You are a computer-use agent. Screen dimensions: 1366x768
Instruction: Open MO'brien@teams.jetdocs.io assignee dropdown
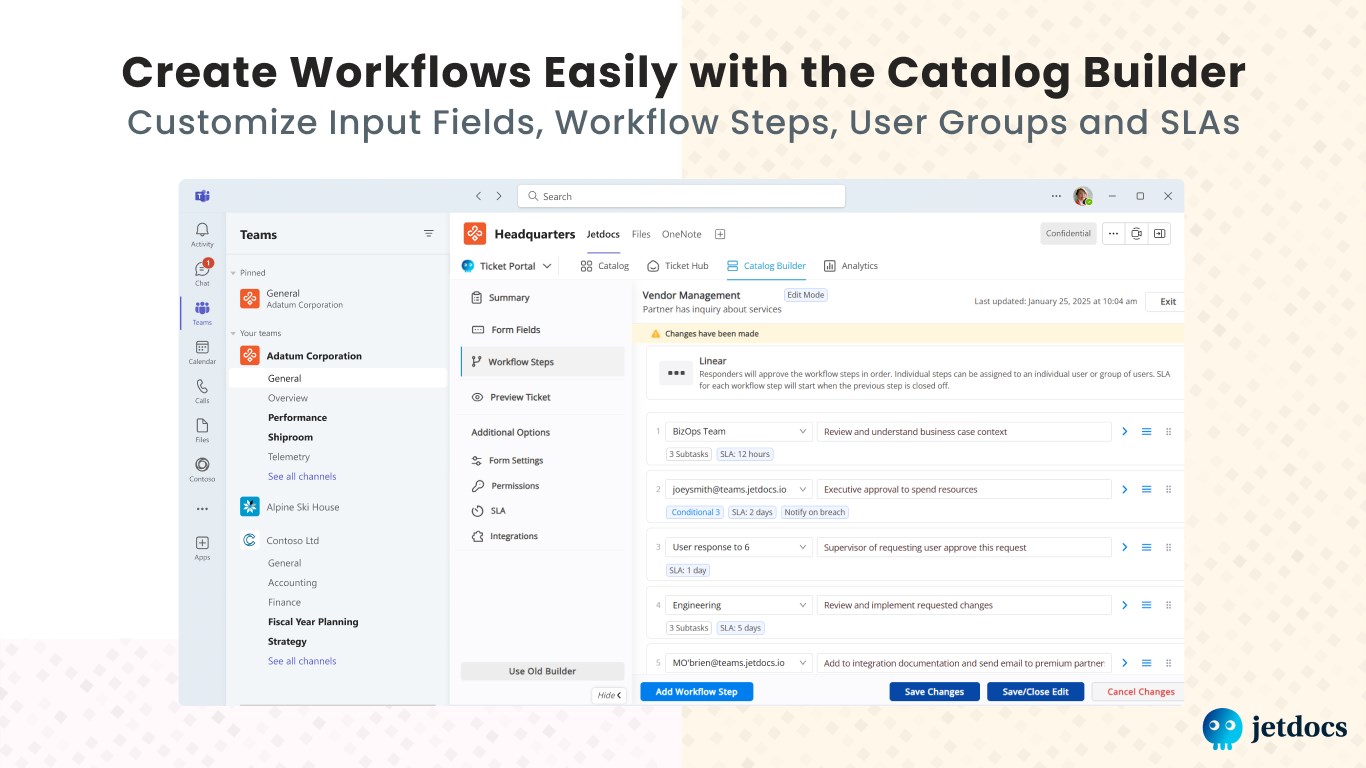(x=739, y=663)
